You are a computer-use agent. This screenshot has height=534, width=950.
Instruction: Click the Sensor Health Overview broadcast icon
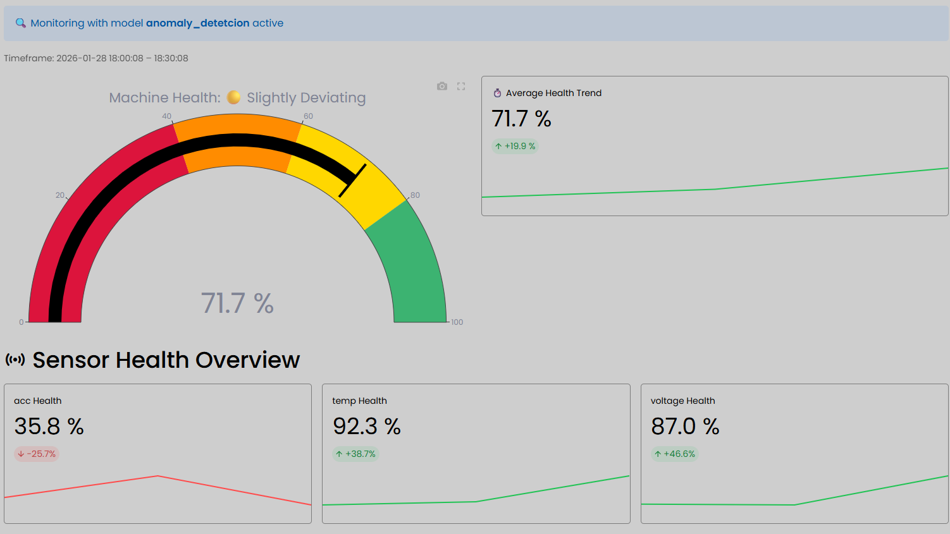click(x=15, y=360)
